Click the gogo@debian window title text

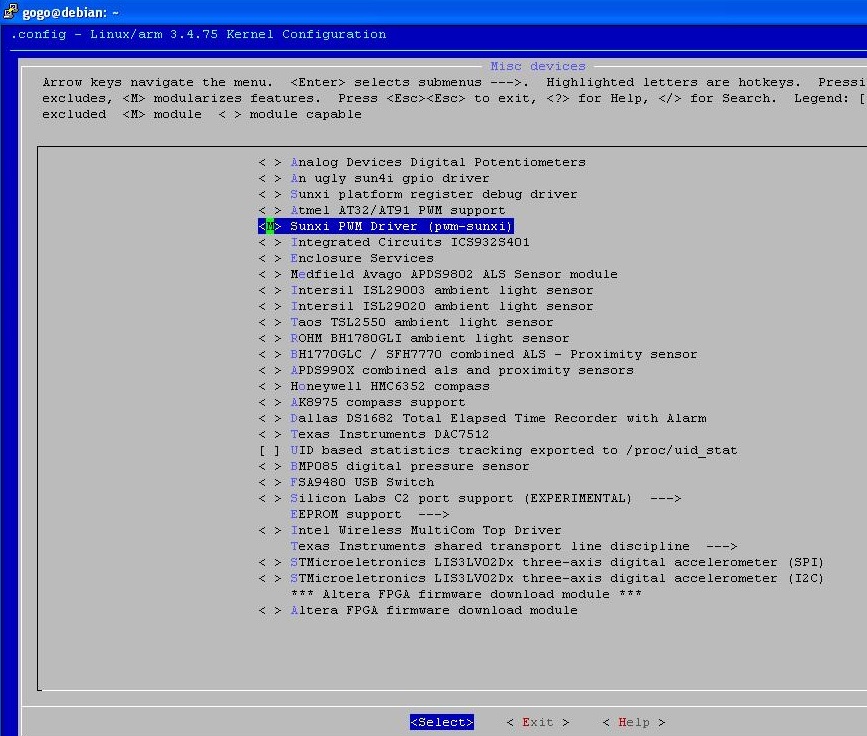[70, 12]
